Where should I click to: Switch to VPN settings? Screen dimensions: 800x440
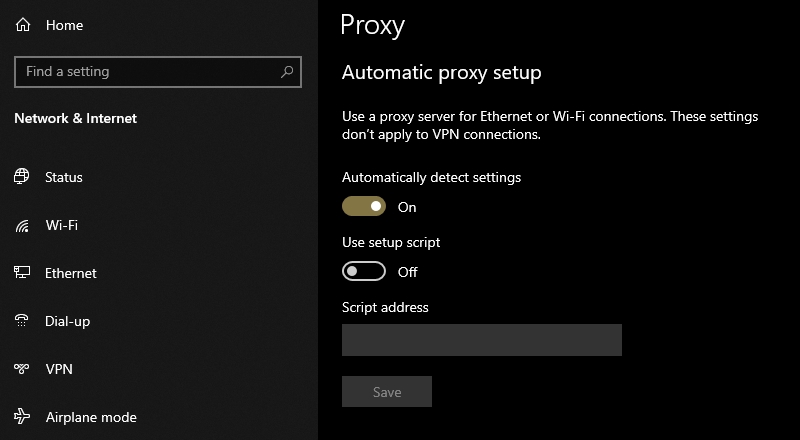60,369
